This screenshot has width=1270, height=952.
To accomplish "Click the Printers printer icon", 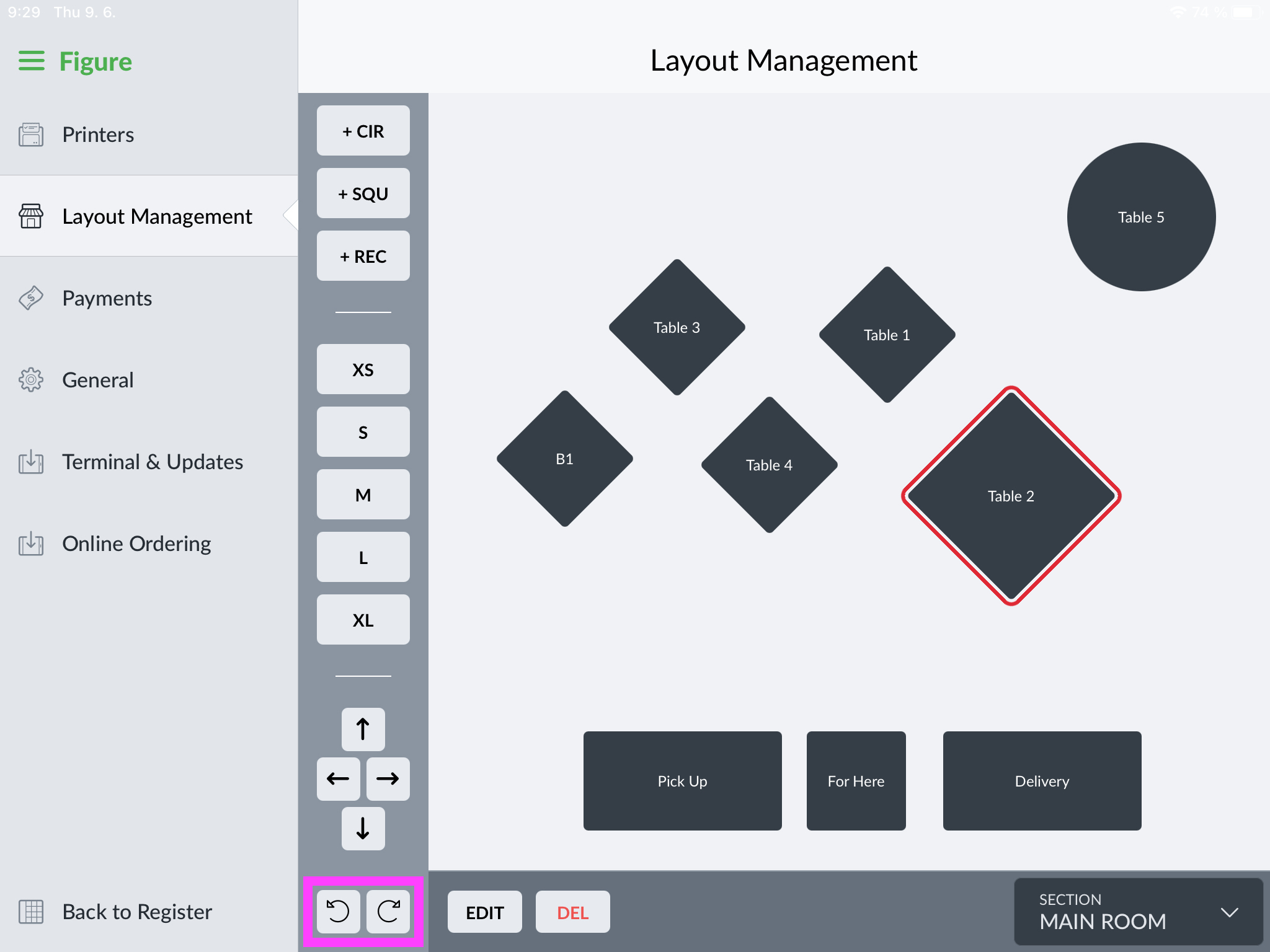I will pos(32,134).
